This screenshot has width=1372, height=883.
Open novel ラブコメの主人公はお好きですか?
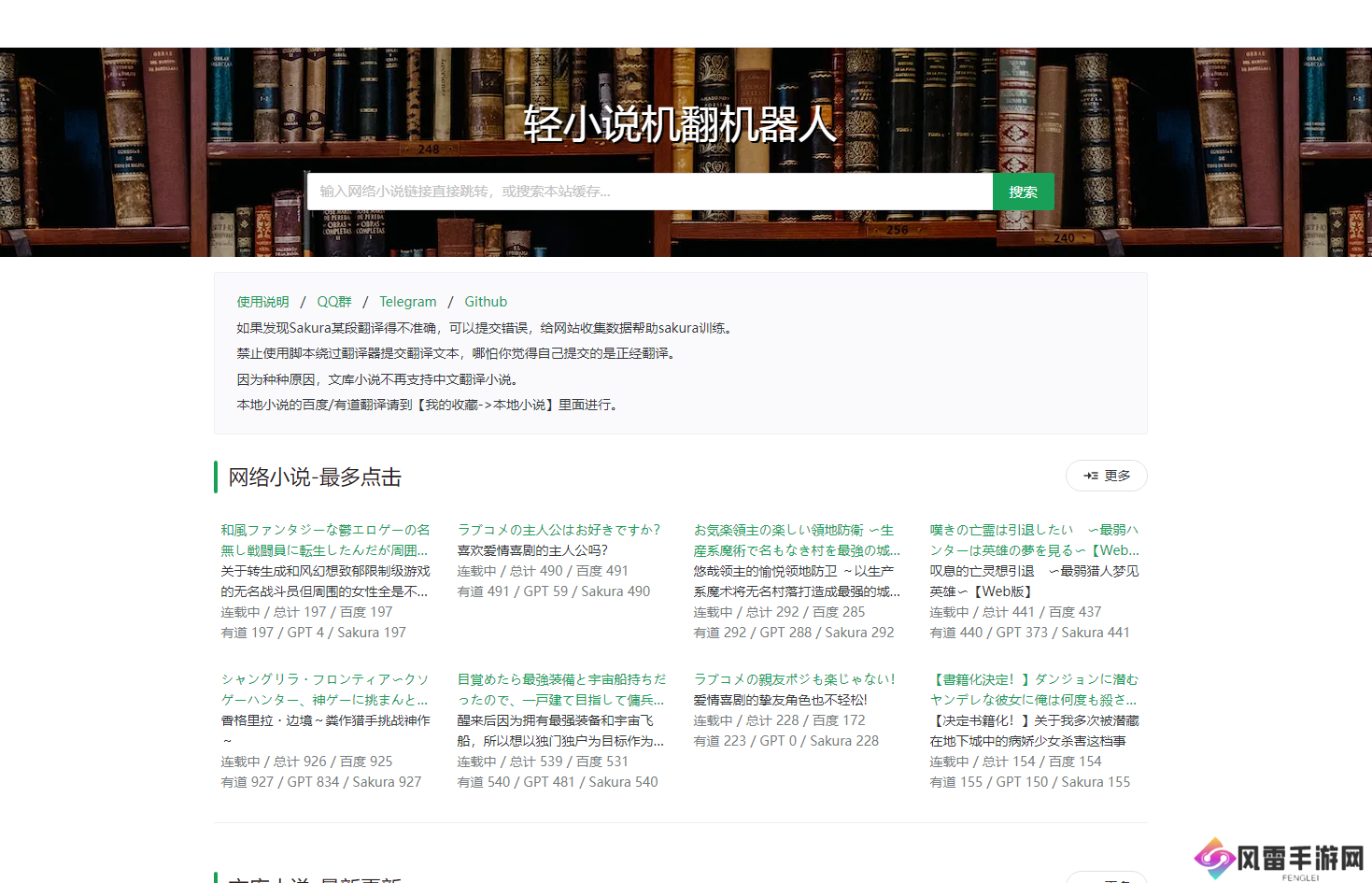click(x=559, y=530)
